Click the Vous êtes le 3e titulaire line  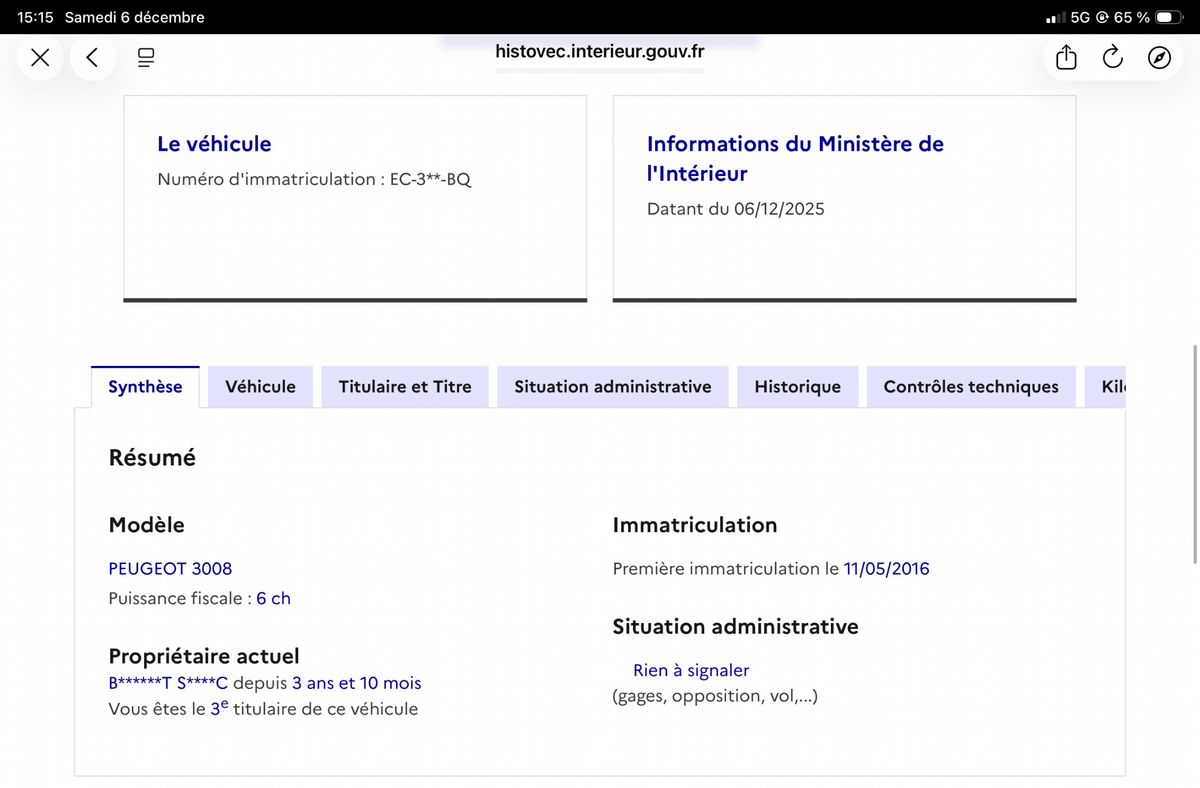(x=263, y=708)
